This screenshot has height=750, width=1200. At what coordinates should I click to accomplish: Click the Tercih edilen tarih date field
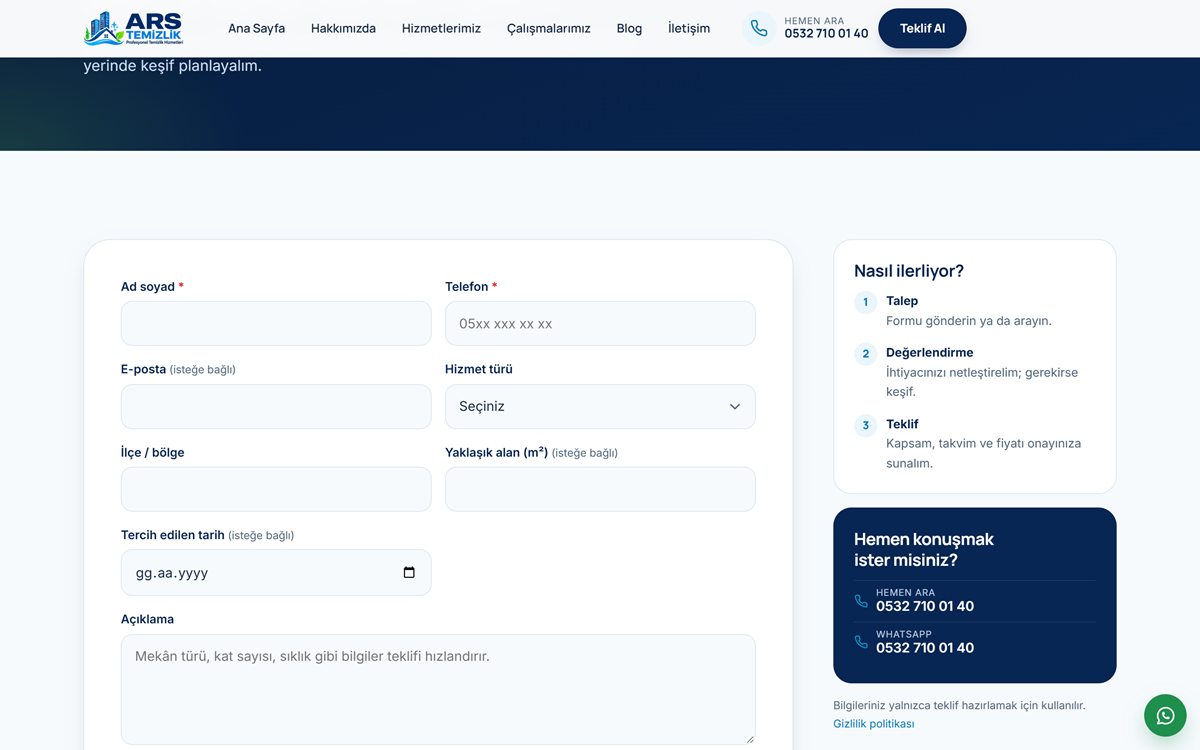tap(276, 573)
